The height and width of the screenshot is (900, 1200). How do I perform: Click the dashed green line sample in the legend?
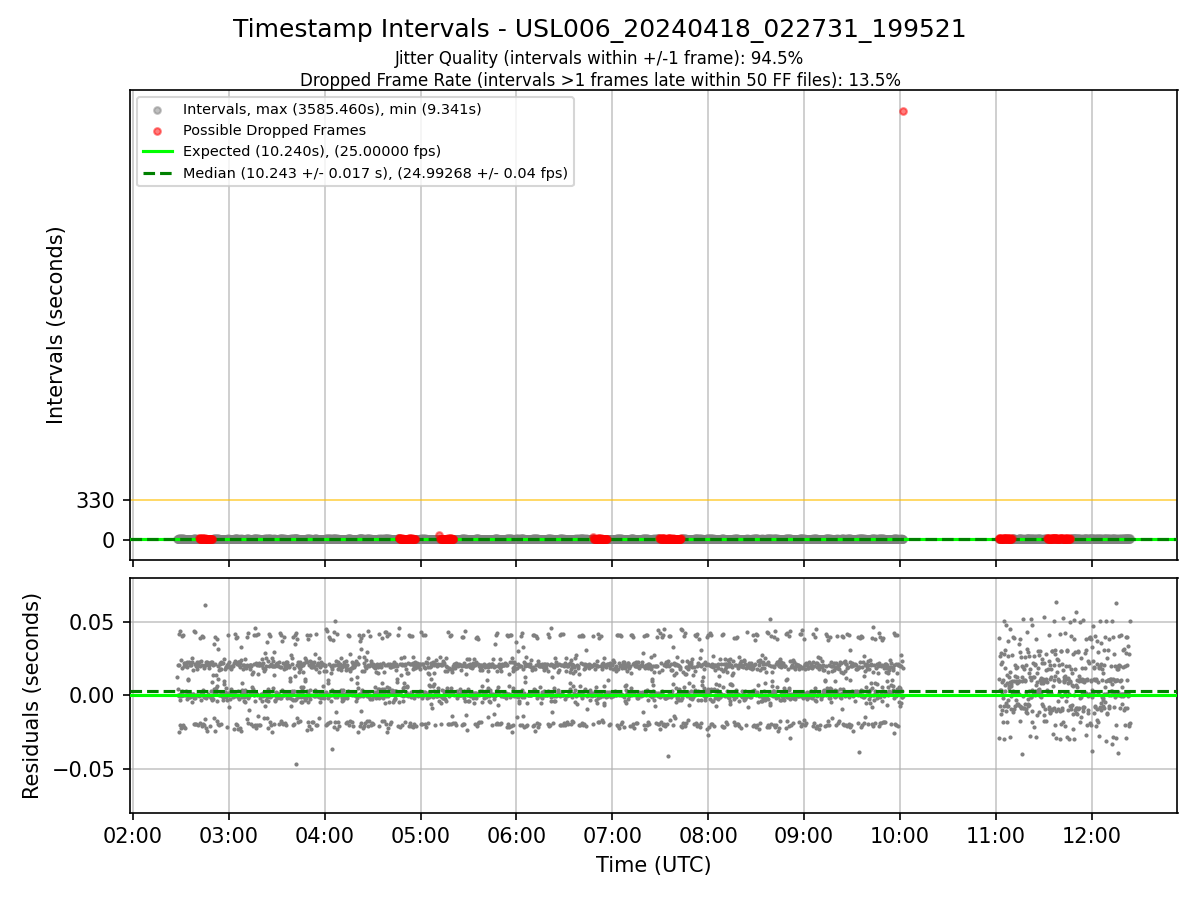click(x=158, y=173)
